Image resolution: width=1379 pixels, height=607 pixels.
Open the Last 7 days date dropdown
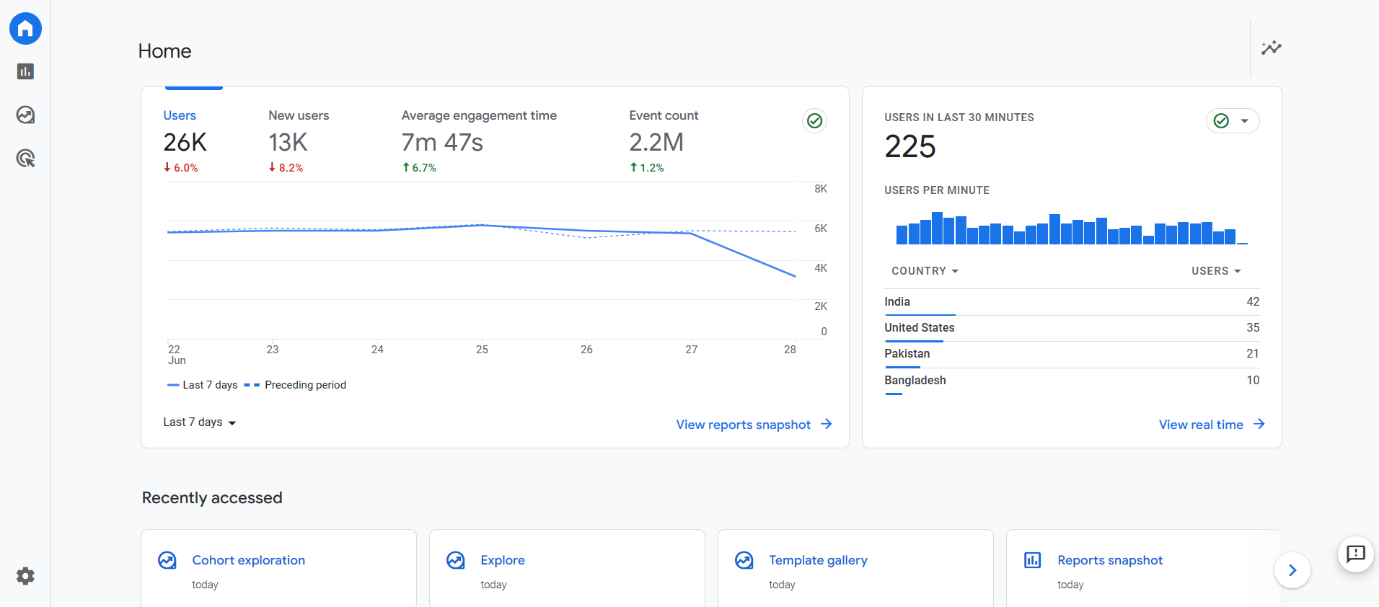tap(199, 422)
